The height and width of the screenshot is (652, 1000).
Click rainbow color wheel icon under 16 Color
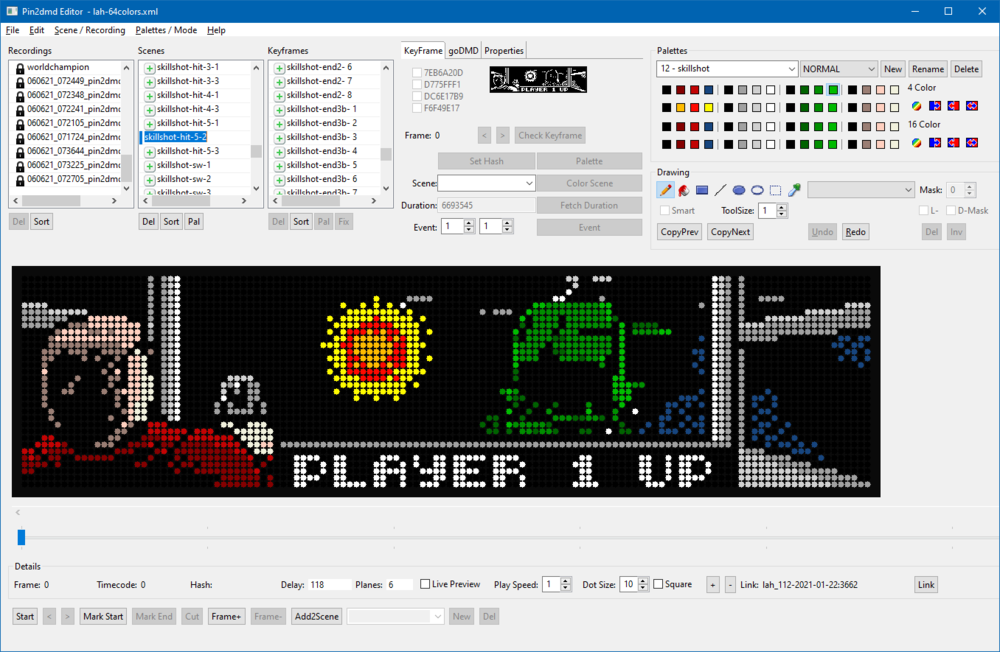[x=916, y=143]
